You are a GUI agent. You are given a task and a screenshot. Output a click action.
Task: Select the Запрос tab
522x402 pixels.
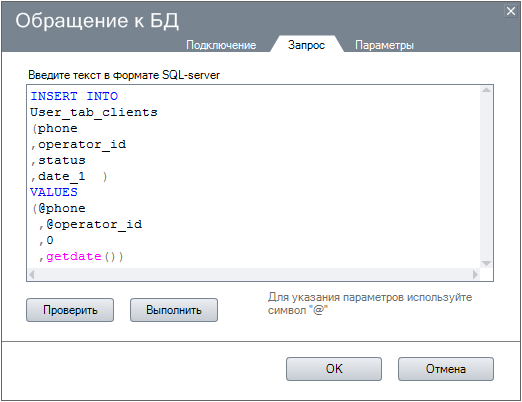click(306, 45)
